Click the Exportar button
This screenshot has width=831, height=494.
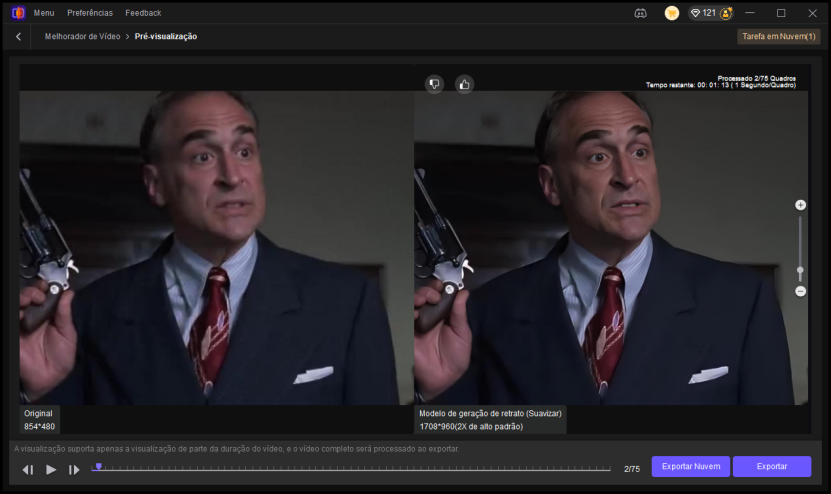coord(772,466)
